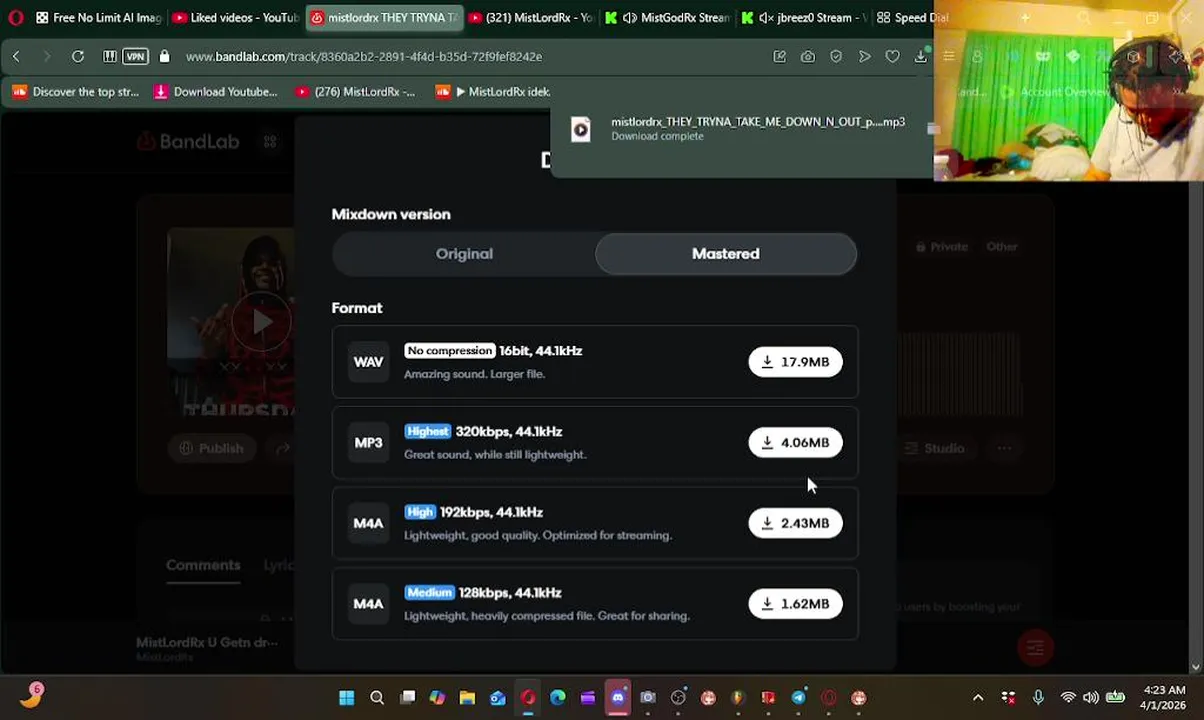Open the edit page icon in address bar
1204x720 pixels.
click(x=780, y=57)
